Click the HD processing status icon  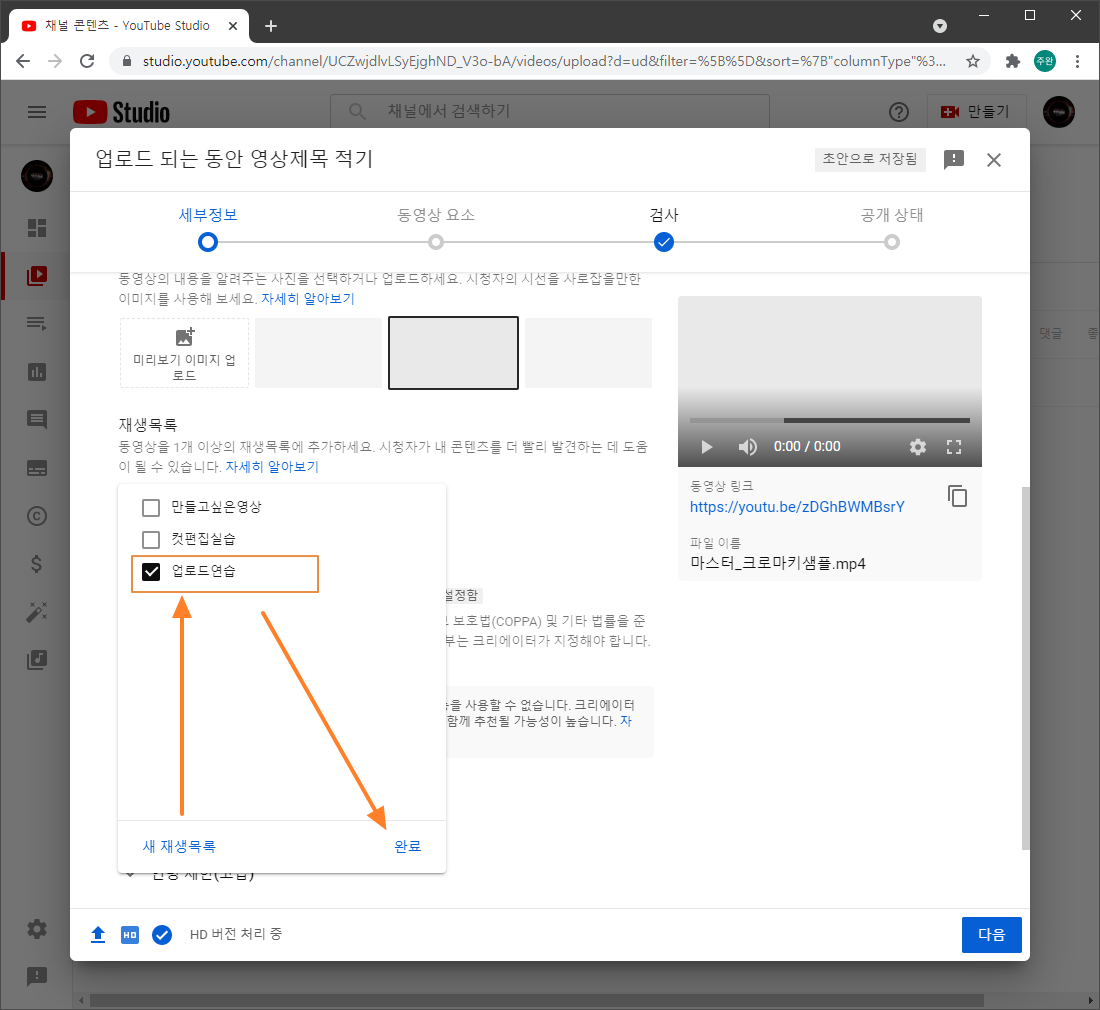pyautogui.click(x=130, y=934)
